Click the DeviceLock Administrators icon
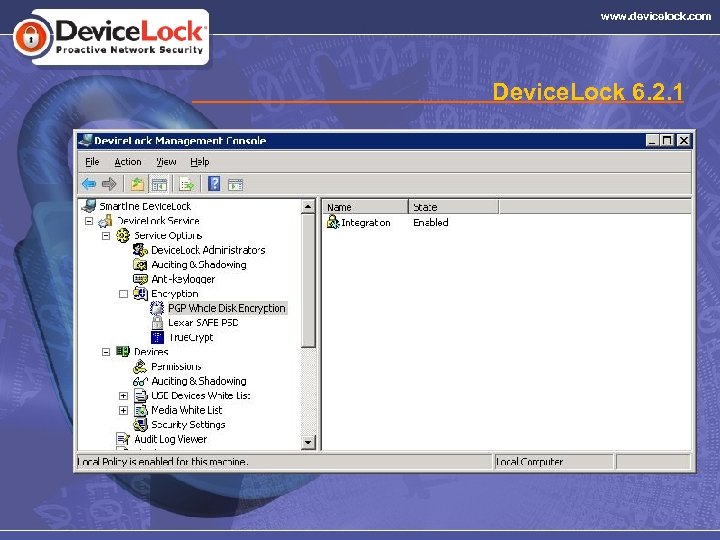Image resolution: width=720 pixels, height=540 pixels. [140, 250]
